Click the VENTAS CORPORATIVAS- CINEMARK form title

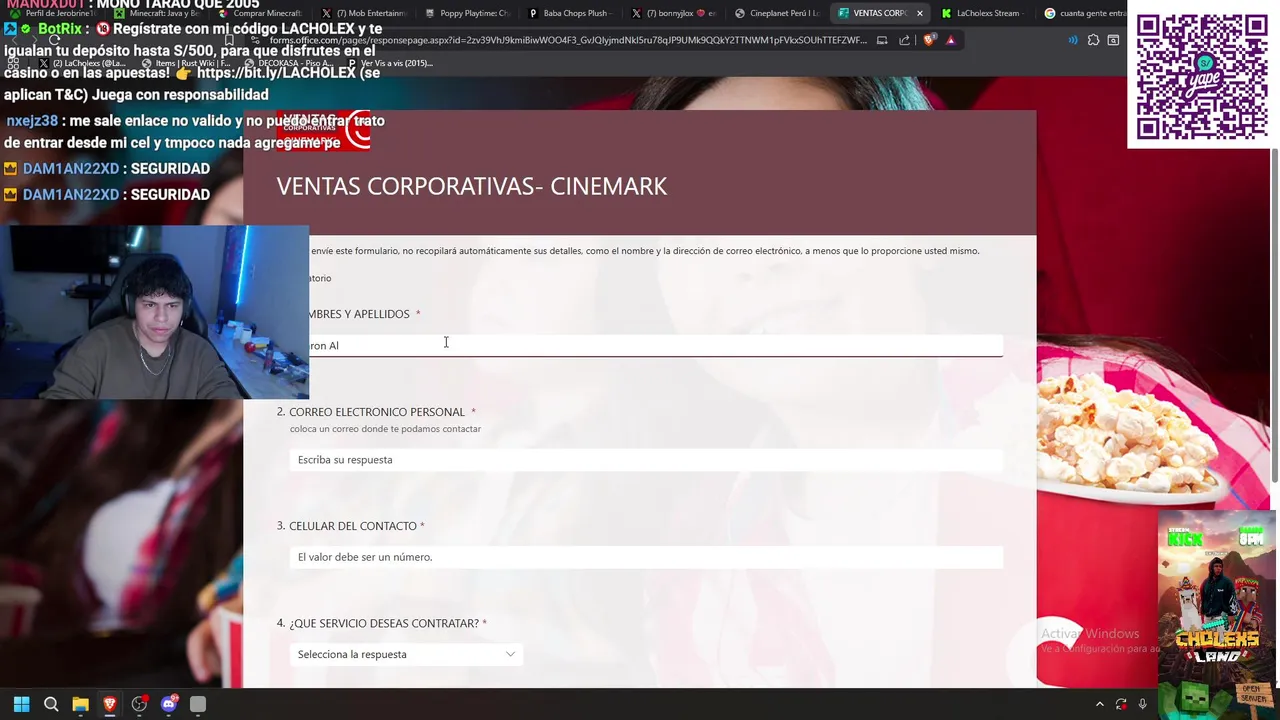(x=472, y=186)
